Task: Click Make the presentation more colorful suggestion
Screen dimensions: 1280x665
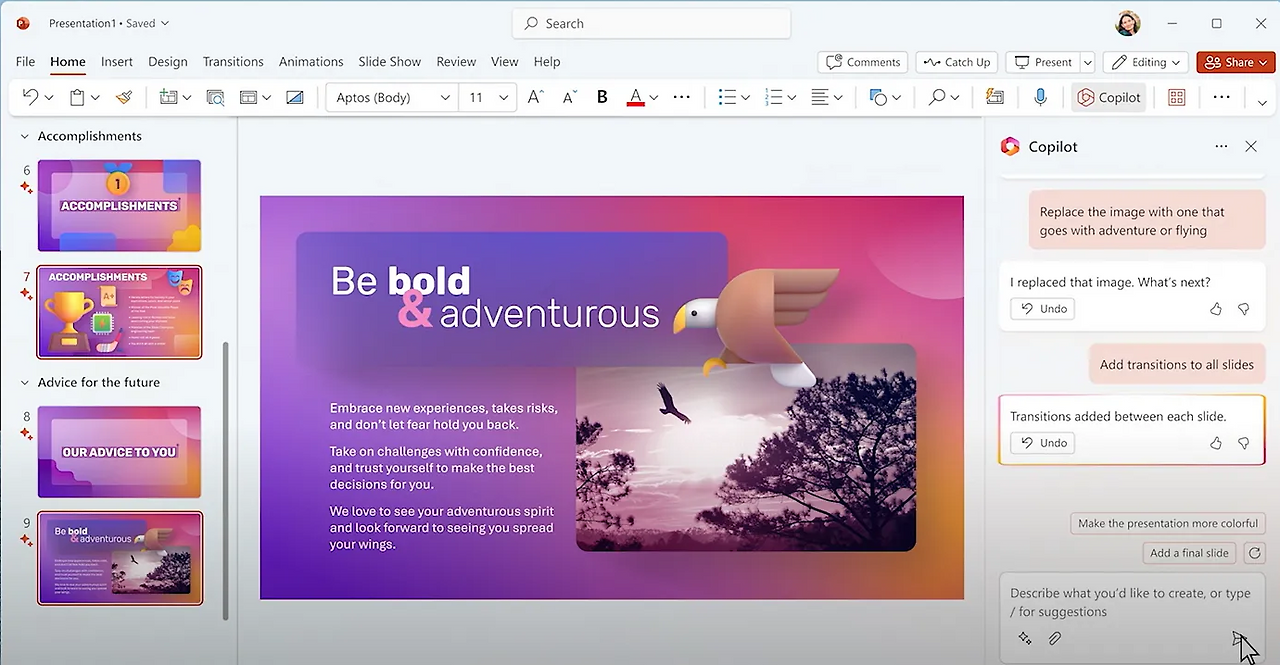Action: point(1167,523)
